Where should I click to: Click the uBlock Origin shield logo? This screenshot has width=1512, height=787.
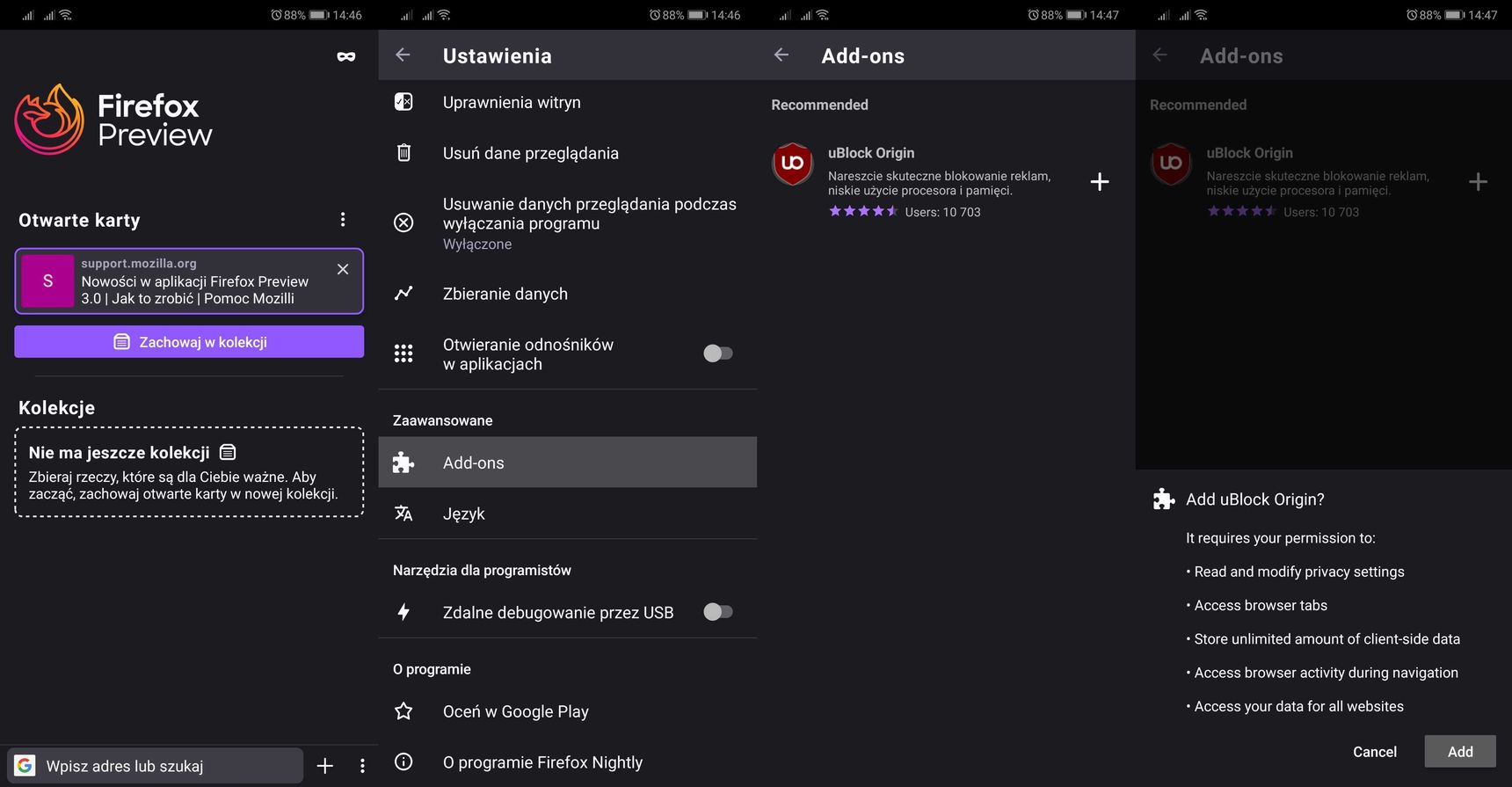point(793,164)
